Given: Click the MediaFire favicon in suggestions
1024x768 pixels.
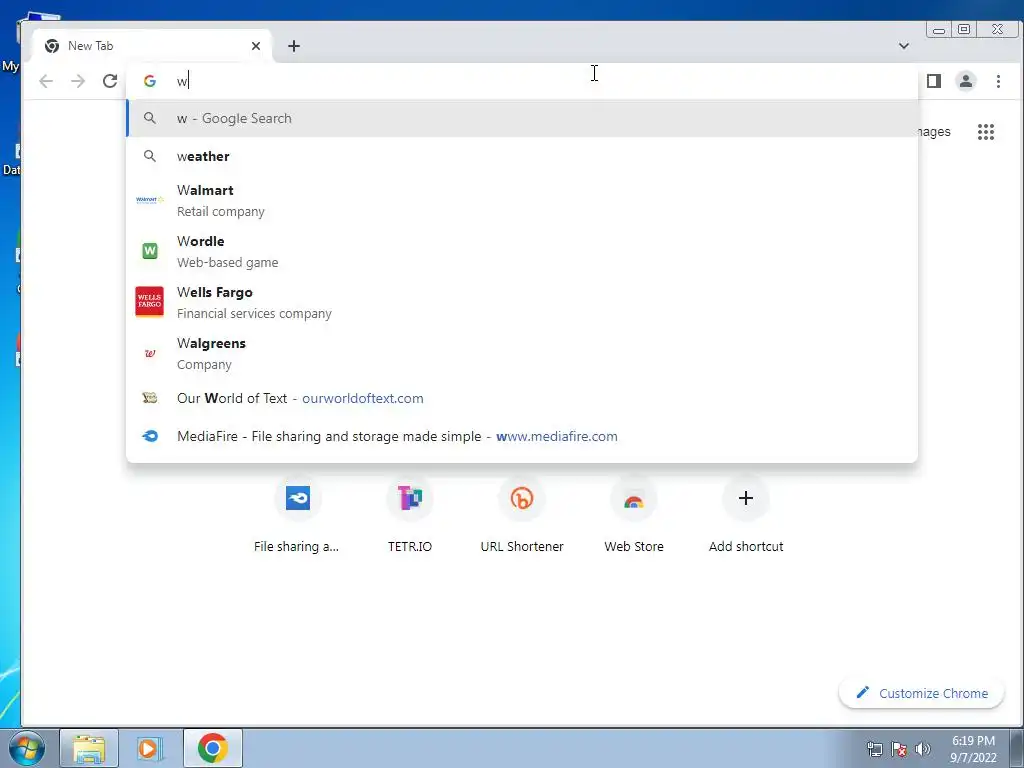Looking at the screenshot, I should coord(150,436).
